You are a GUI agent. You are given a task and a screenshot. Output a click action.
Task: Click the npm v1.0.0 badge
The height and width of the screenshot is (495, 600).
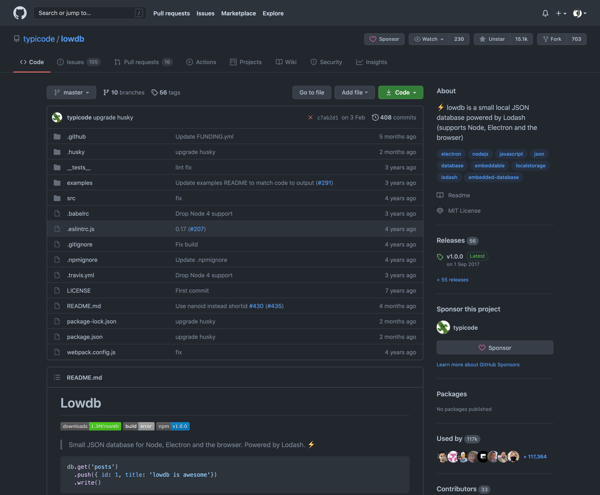coord(173,426)
